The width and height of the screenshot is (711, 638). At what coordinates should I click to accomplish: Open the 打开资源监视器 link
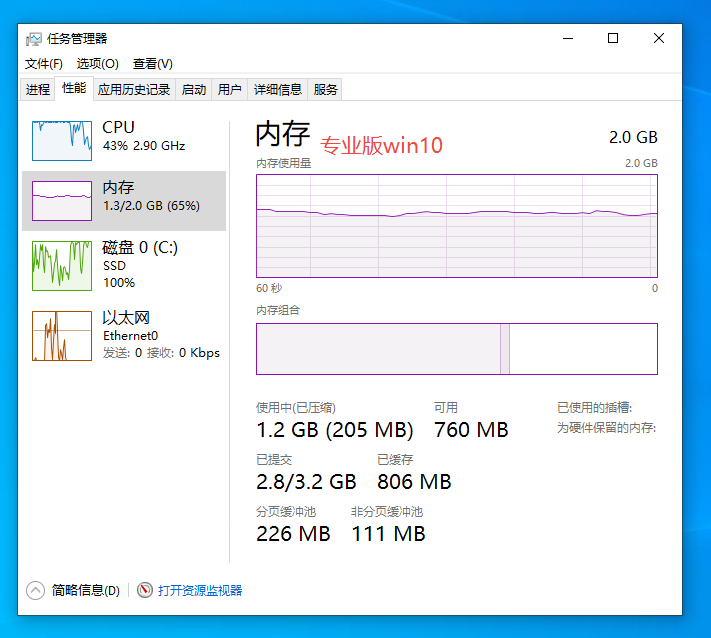pos(200,590)
